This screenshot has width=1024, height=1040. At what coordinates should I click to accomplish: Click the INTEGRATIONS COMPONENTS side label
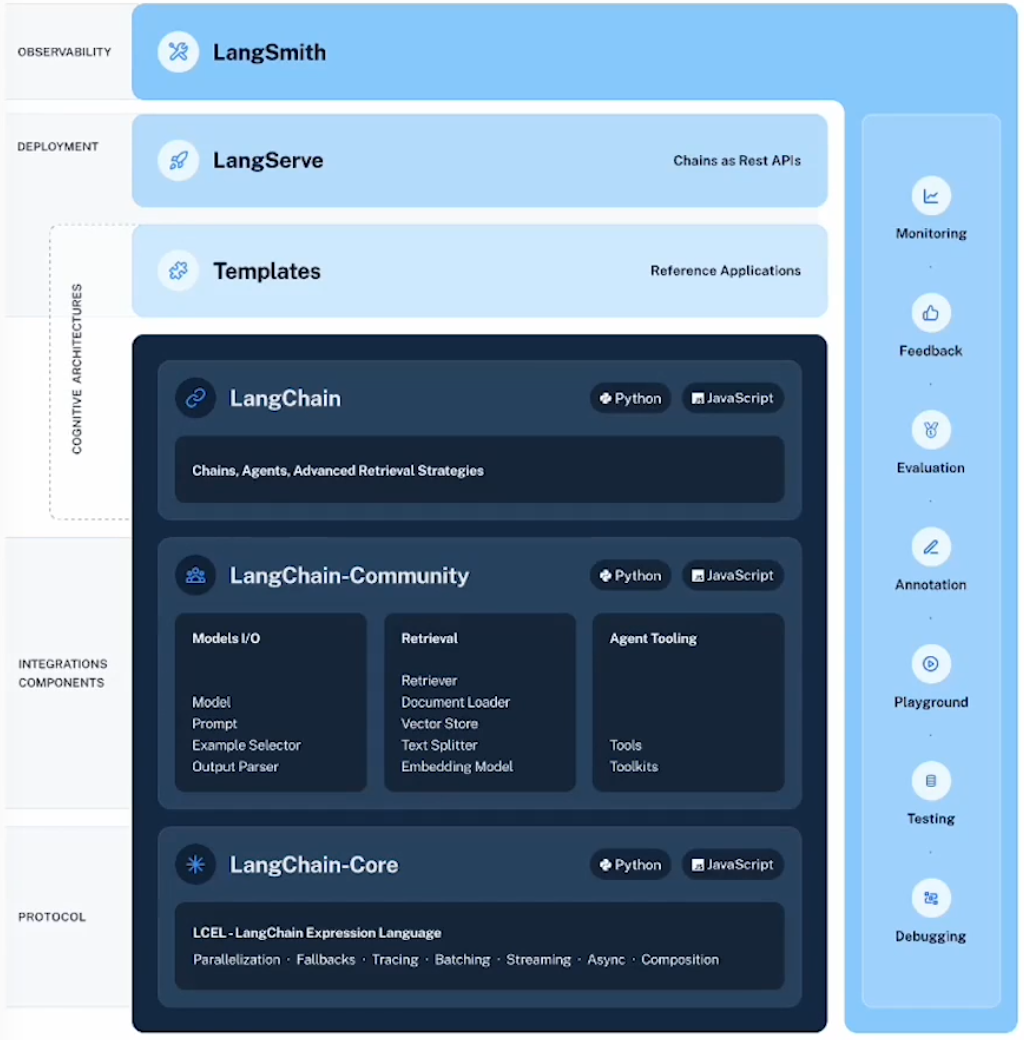[x=62, y=673]
